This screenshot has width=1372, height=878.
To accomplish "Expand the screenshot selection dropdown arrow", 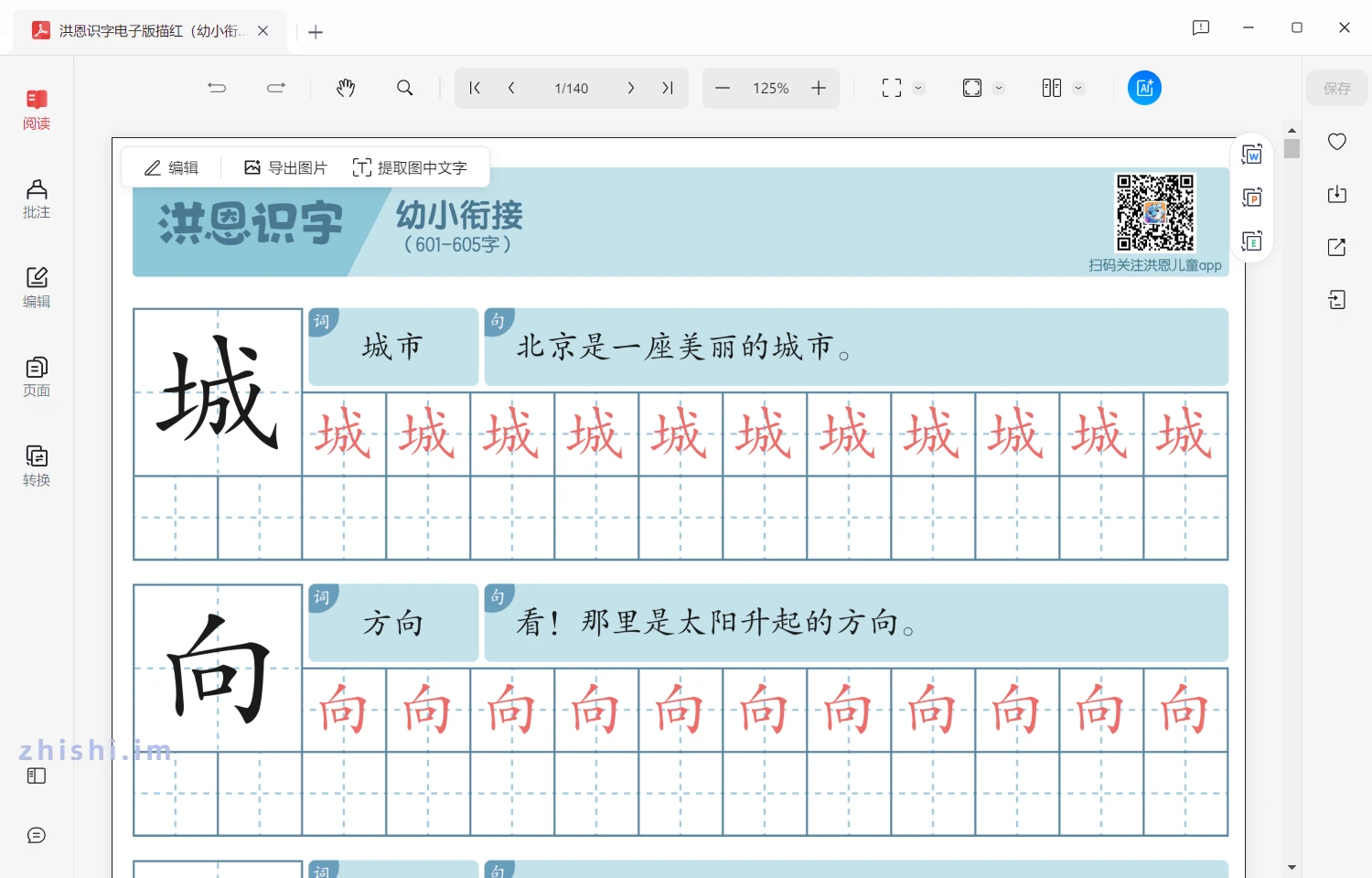I will 918,89.
